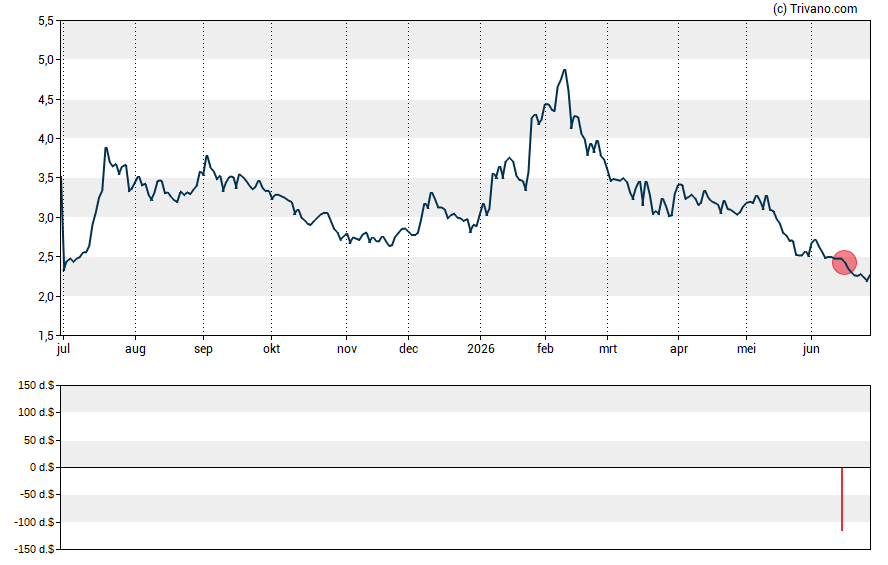
Task: Click the '4,0' price axis value
Action: click(46, 139)
